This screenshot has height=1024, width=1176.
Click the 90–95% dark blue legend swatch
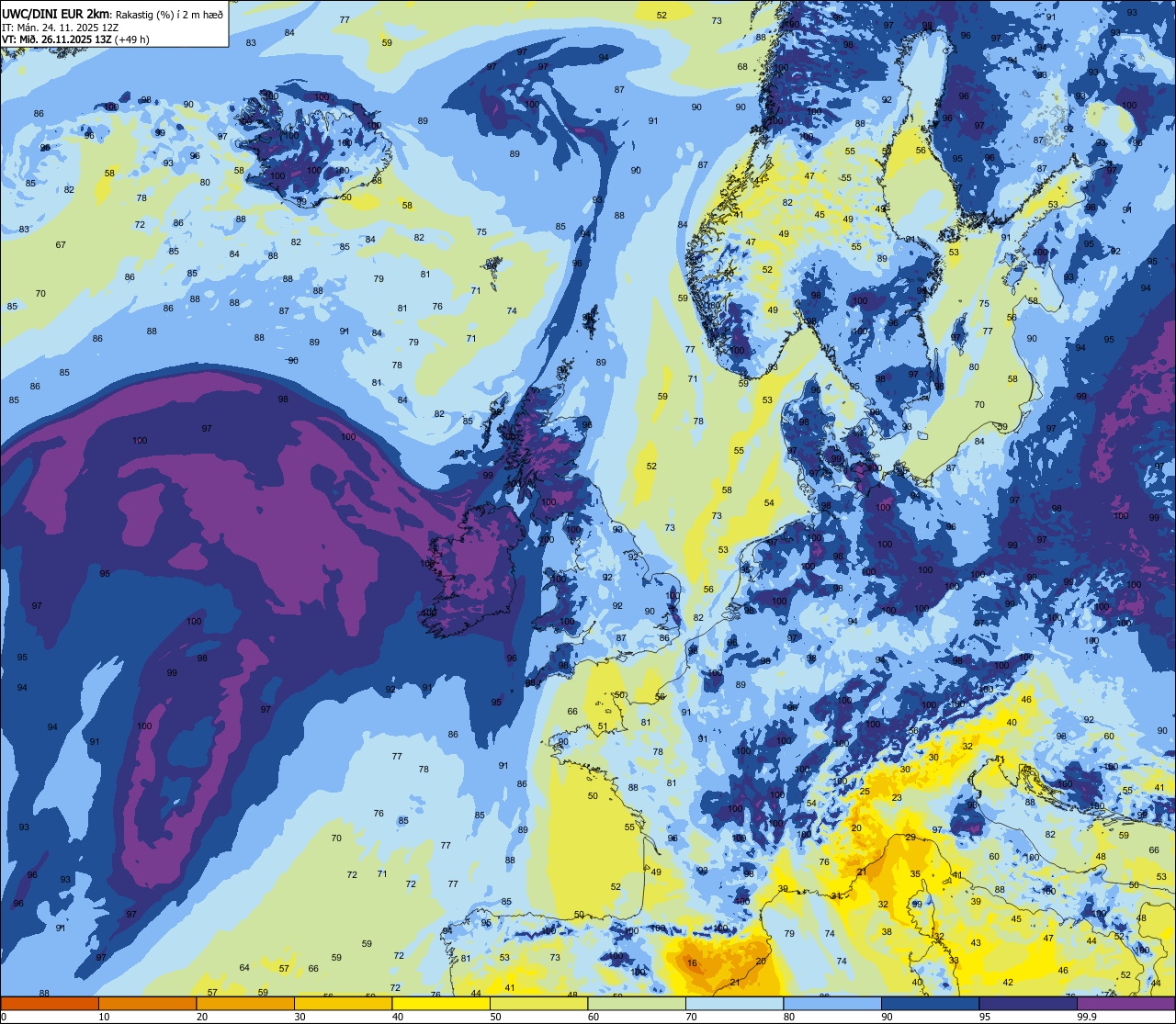[930, 1004]
